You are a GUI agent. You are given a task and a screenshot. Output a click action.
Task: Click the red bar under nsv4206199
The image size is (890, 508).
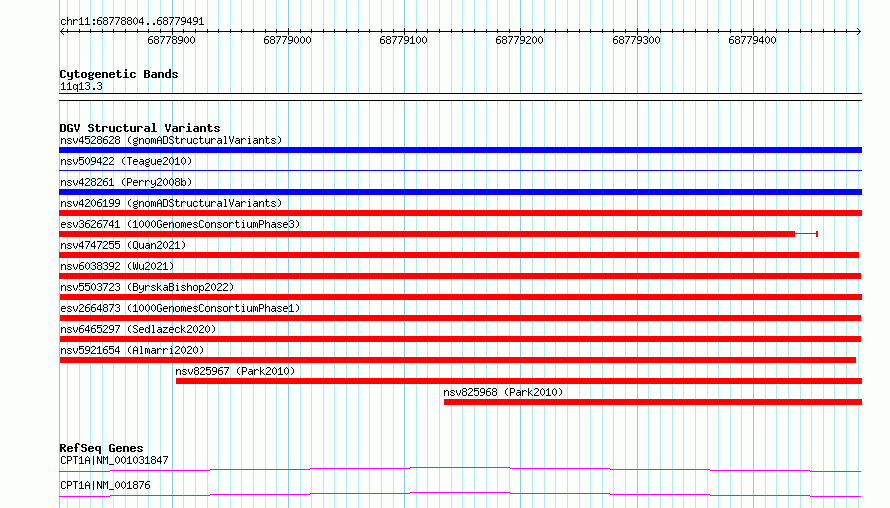(460, 213)
